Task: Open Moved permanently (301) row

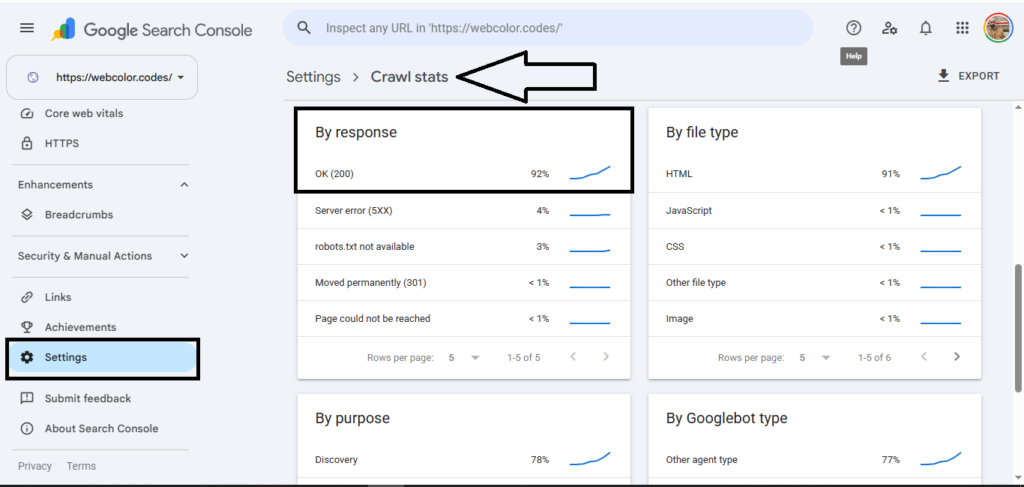Action: pyautogui.click(x=464, y=283)
